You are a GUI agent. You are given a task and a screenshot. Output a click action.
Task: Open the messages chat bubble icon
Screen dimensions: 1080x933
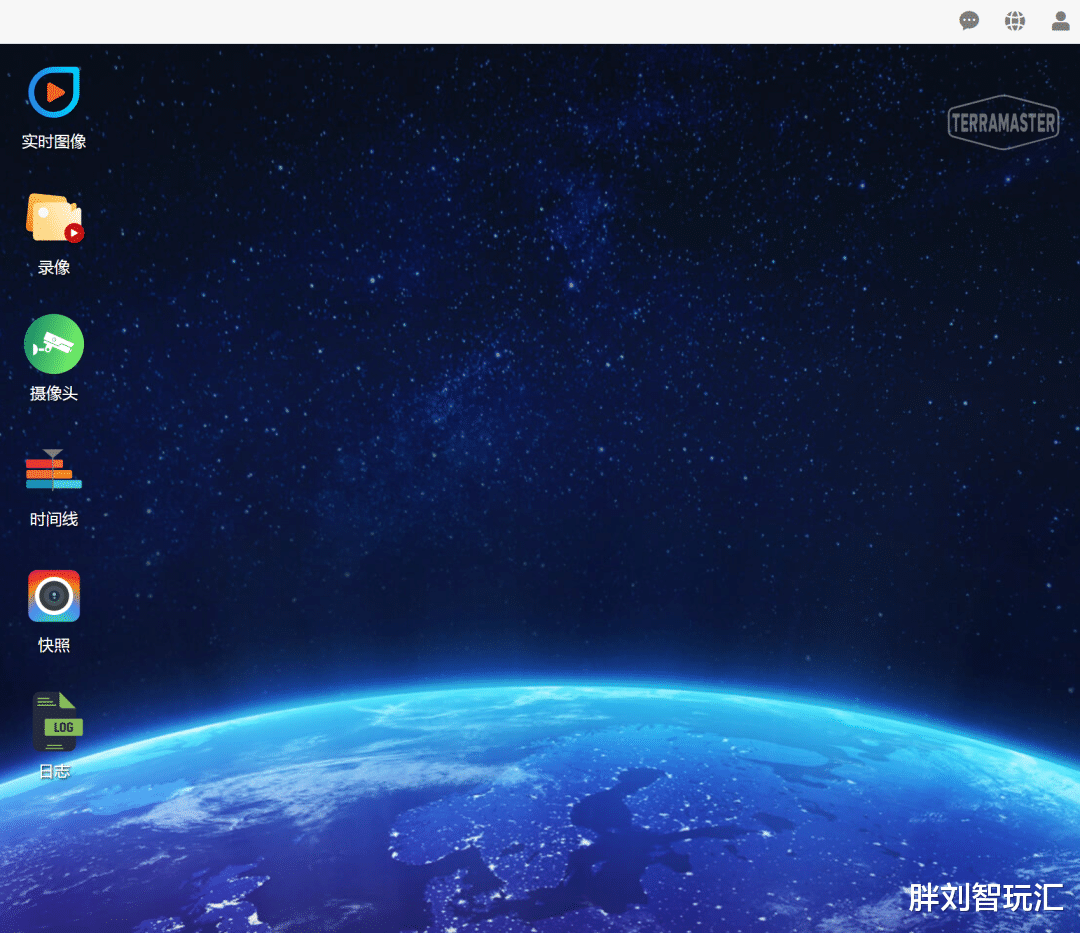[x=969, y=21]
